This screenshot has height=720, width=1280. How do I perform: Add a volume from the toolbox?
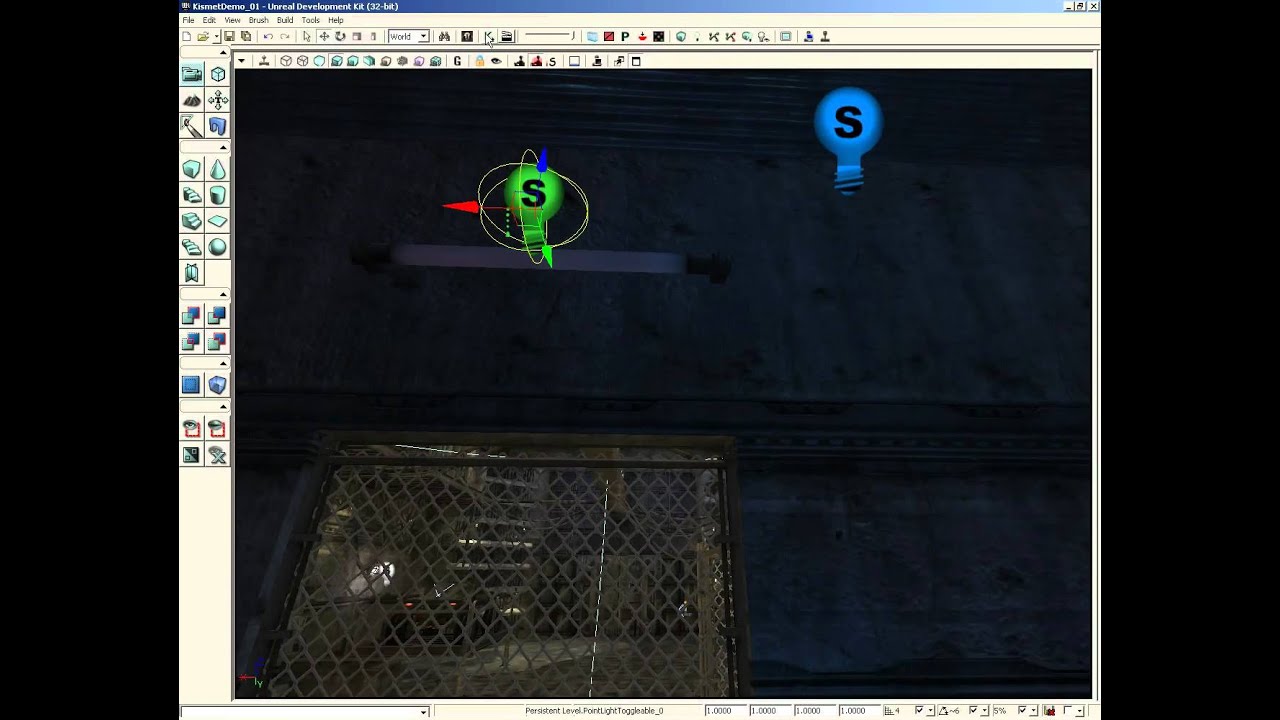pos(217,386)
